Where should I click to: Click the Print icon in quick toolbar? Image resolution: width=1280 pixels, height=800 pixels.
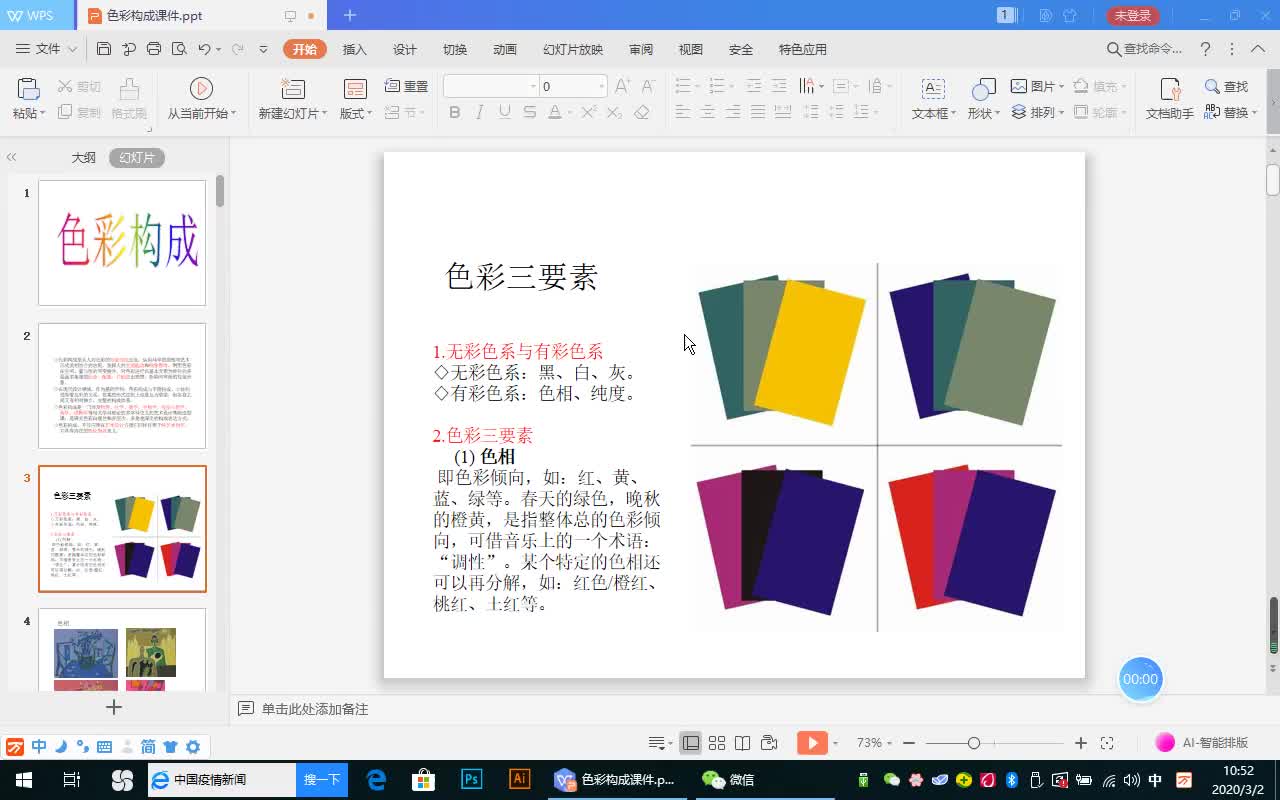coord(154,49)
